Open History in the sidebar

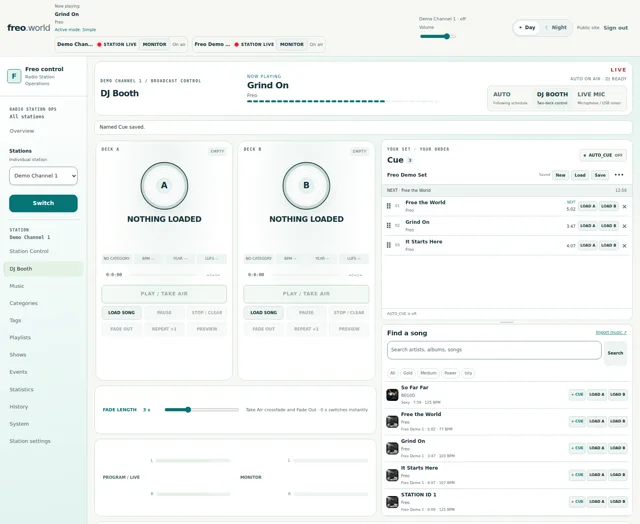pos(19,407)
